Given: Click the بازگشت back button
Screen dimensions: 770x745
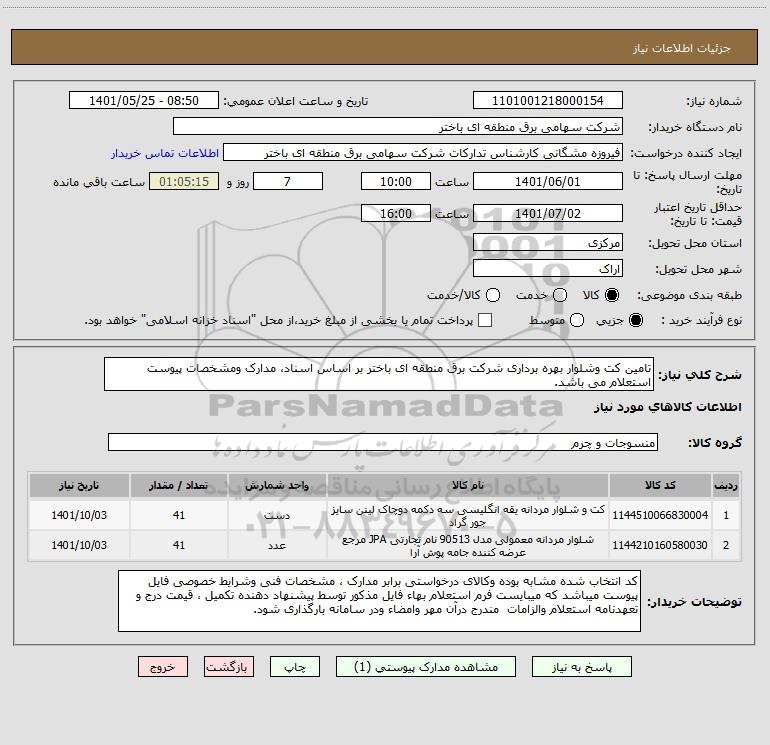Looking at the screenshot, I should pos(229,667).
